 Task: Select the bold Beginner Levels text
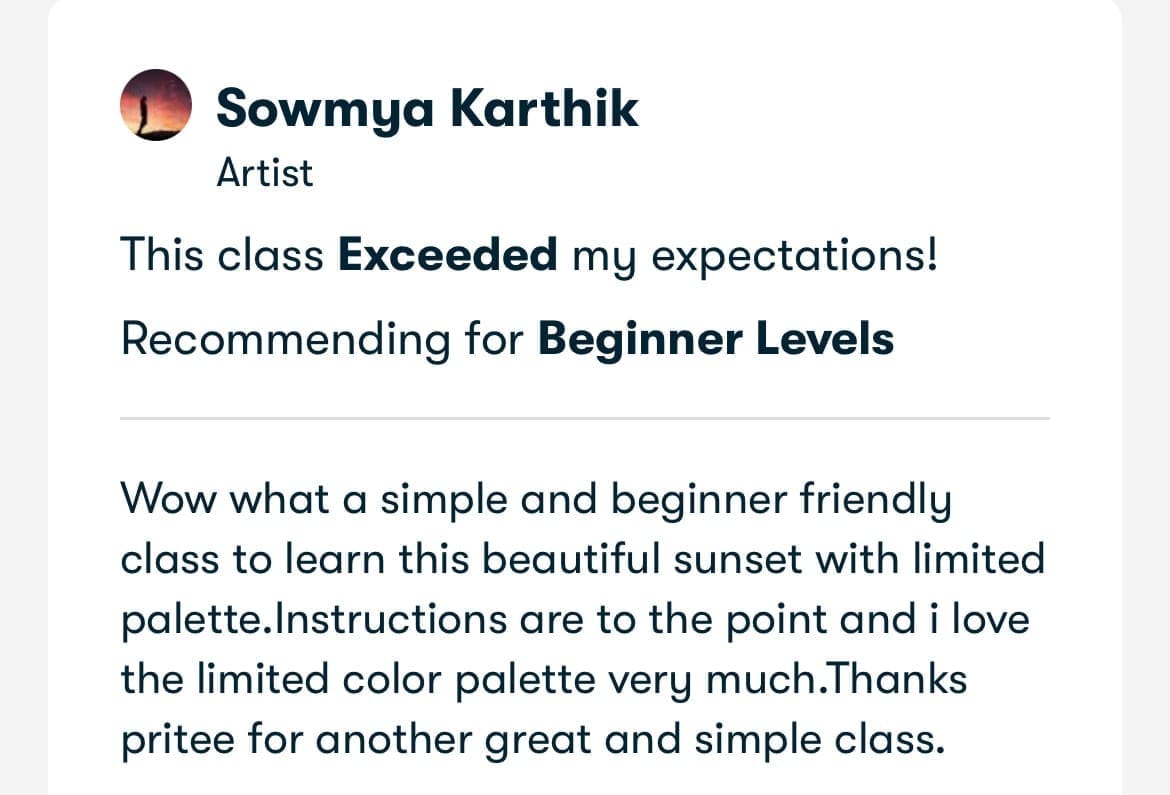click(x=715, y=339)
